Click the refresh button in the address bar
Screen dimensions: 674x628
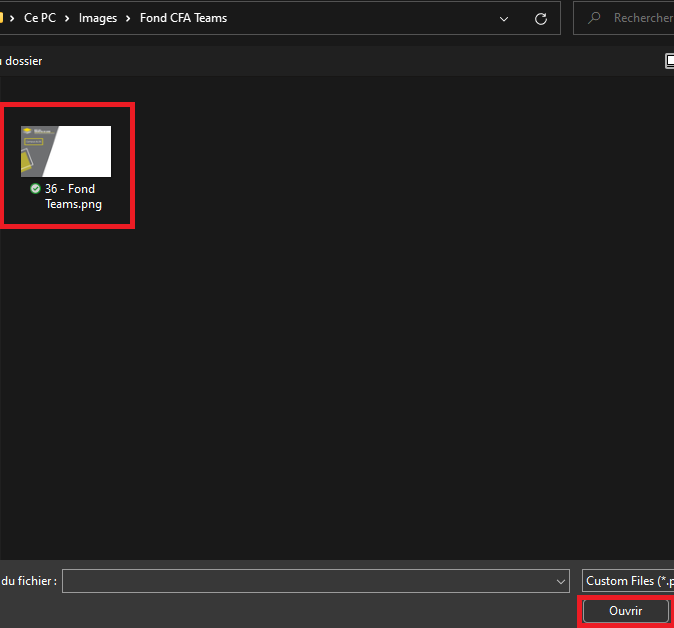(541, 18)
